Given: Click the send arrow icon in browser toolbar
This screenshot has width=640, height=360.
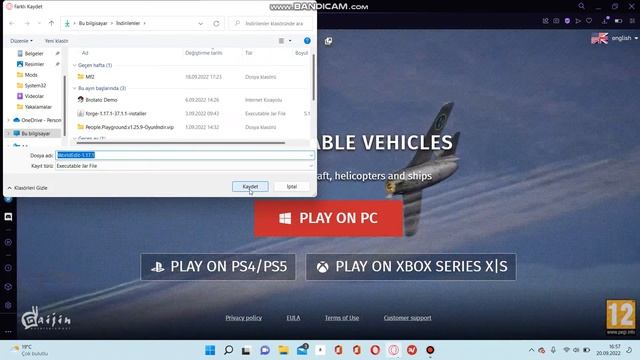Looking at the screenshot, I should tap(578, 20).
